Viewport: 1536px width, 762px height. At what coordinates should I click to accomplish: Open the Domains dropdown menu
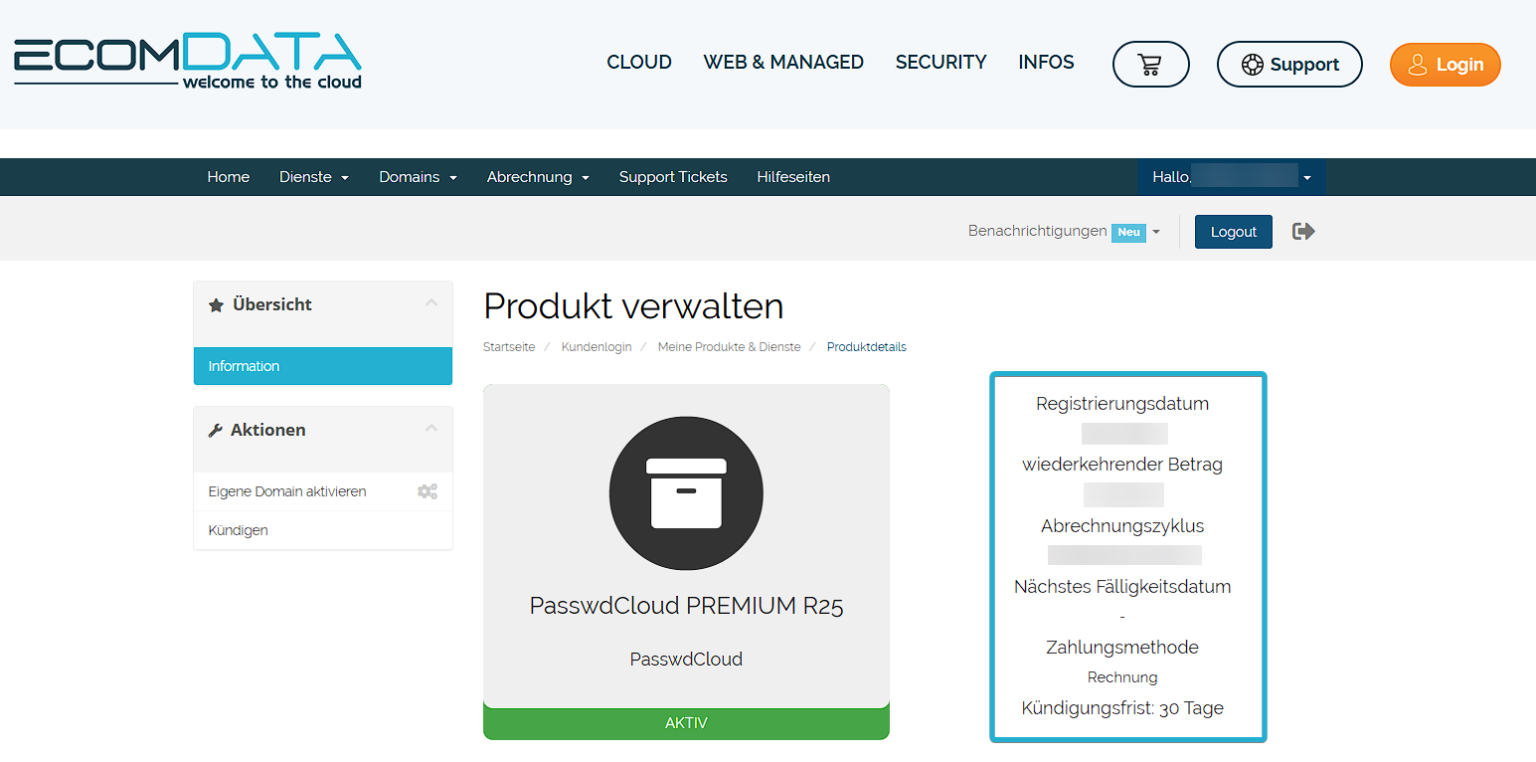(x=417, y=176)
